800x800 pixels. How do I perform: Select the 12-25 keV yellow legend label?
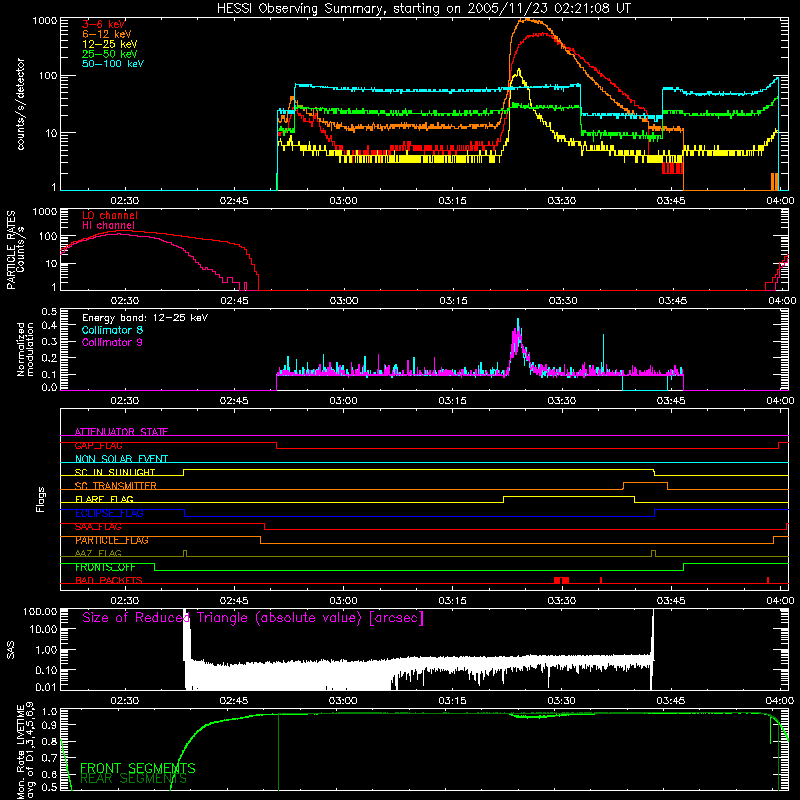tap(110, 44)
